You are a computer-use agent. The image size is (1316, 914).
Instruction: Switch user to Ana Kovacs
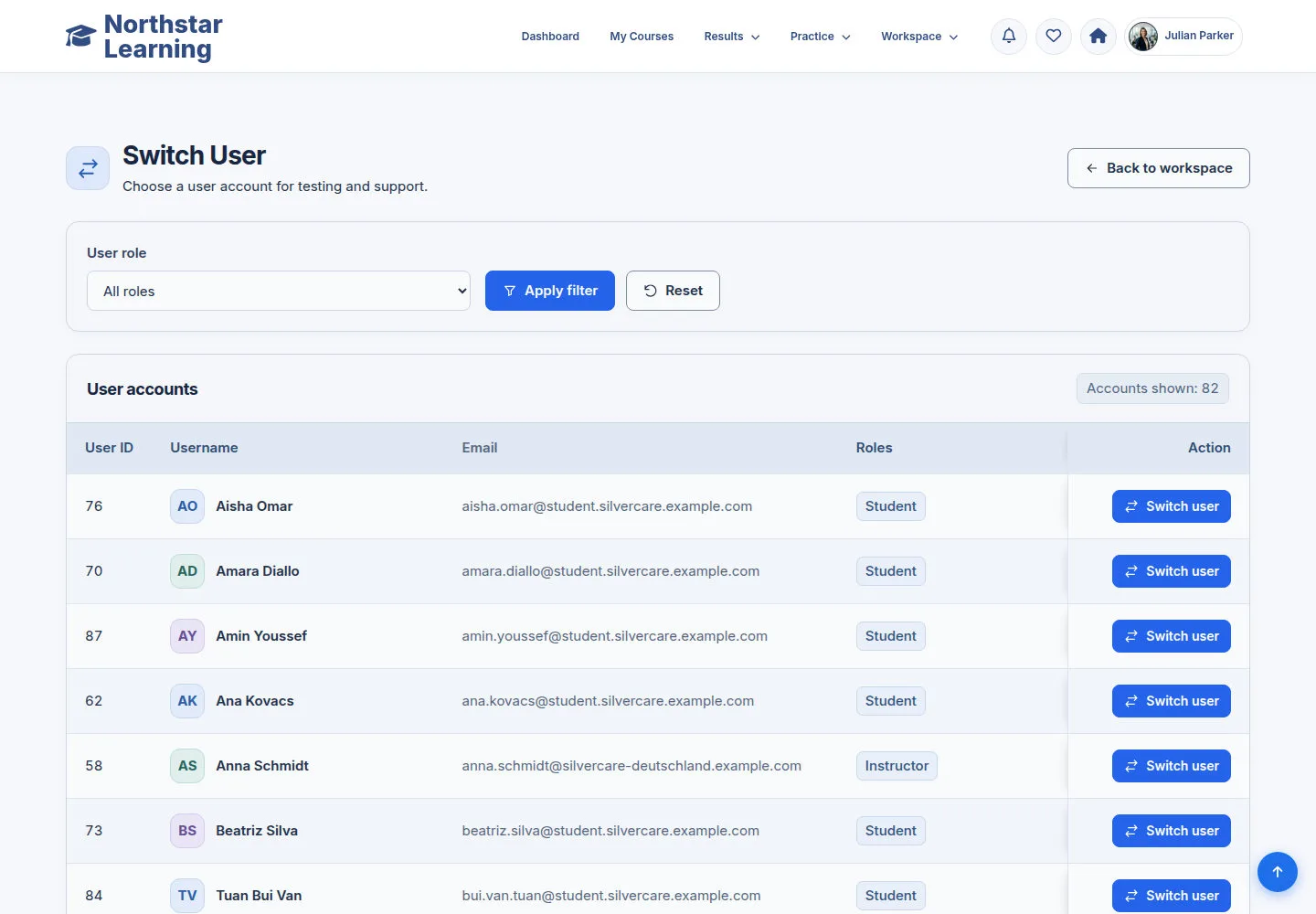[x=1172, y=701]
